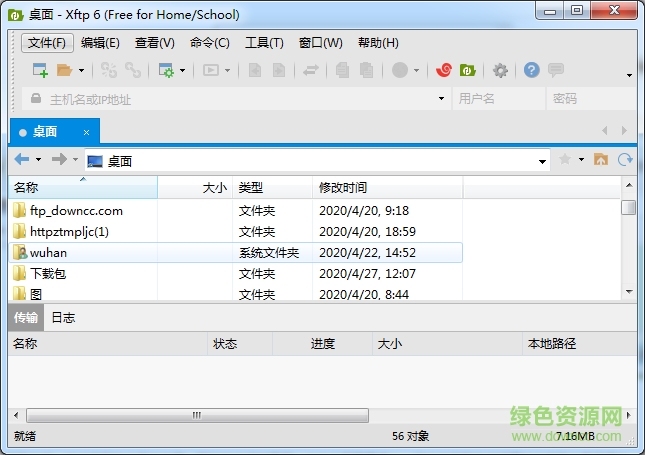The width and height of the screenshot is (645, 455).
Task: Open the 编辑(E) menu
Action: coord(100,43)
